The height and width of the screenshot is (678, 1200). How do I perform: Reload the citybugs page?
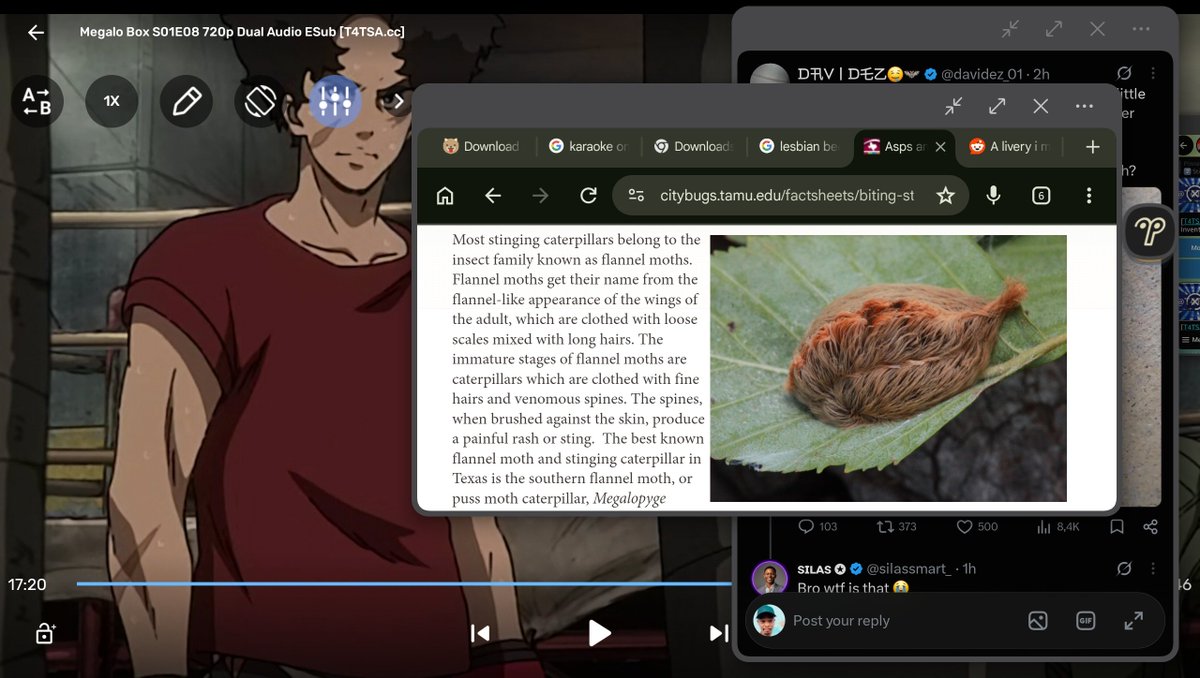pos(589,196)
